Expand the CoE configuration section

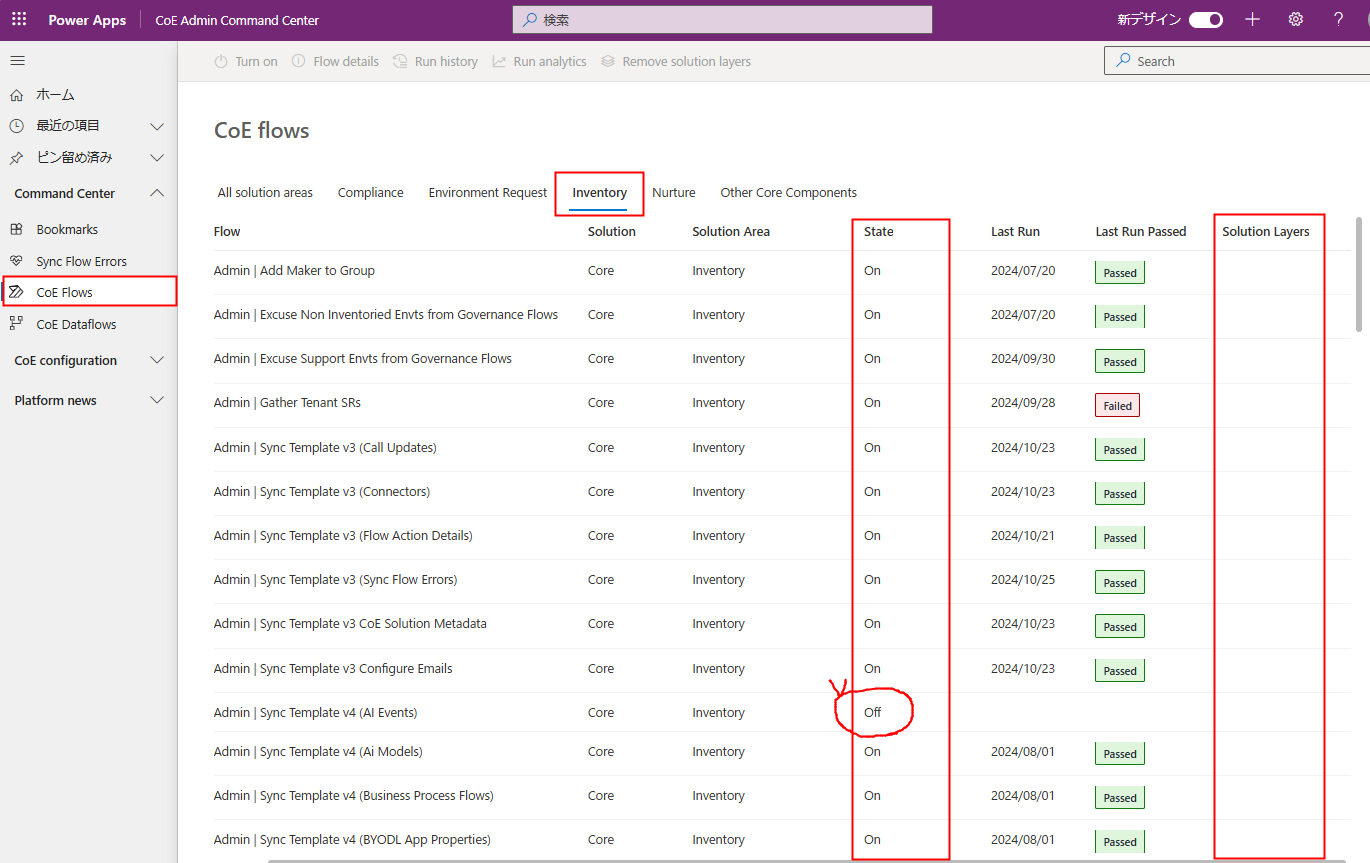[x=157, y=360]
